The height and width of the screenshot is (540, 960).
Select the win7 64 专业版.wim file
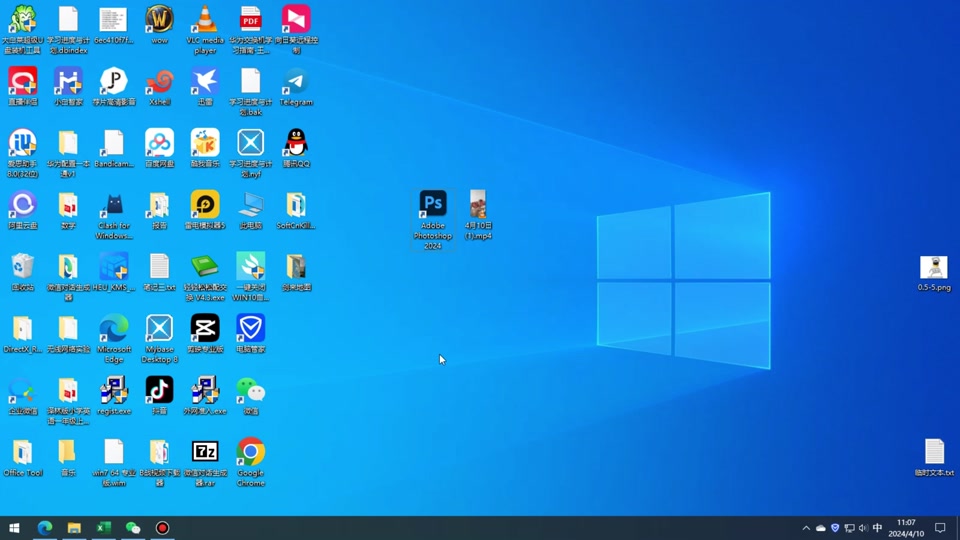pyautogui.click(x=114, y=462)
